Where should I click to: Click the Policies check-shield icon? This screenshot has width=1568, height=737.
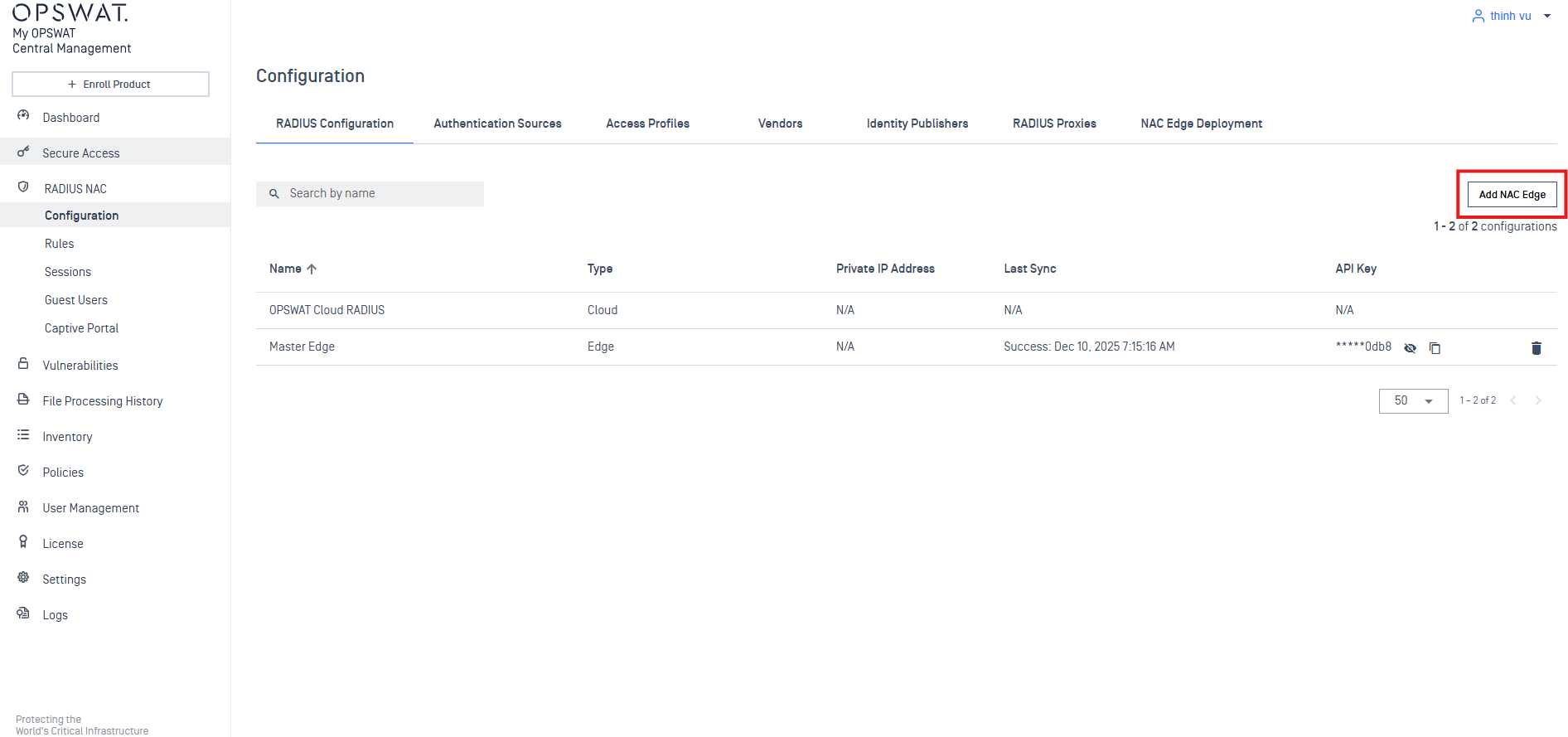click(23, 471)
